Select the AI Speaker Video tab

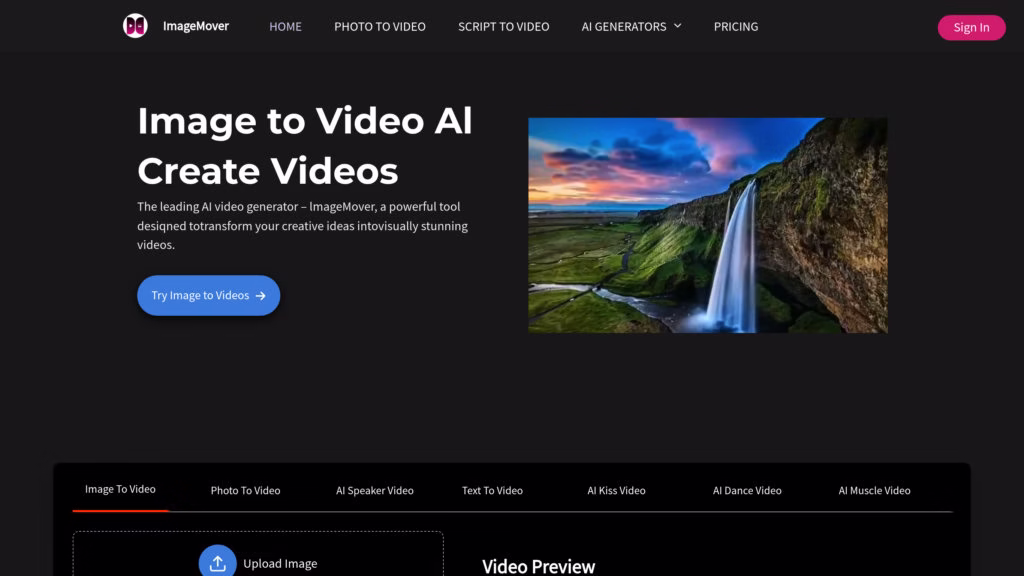(x=374, y=490)
